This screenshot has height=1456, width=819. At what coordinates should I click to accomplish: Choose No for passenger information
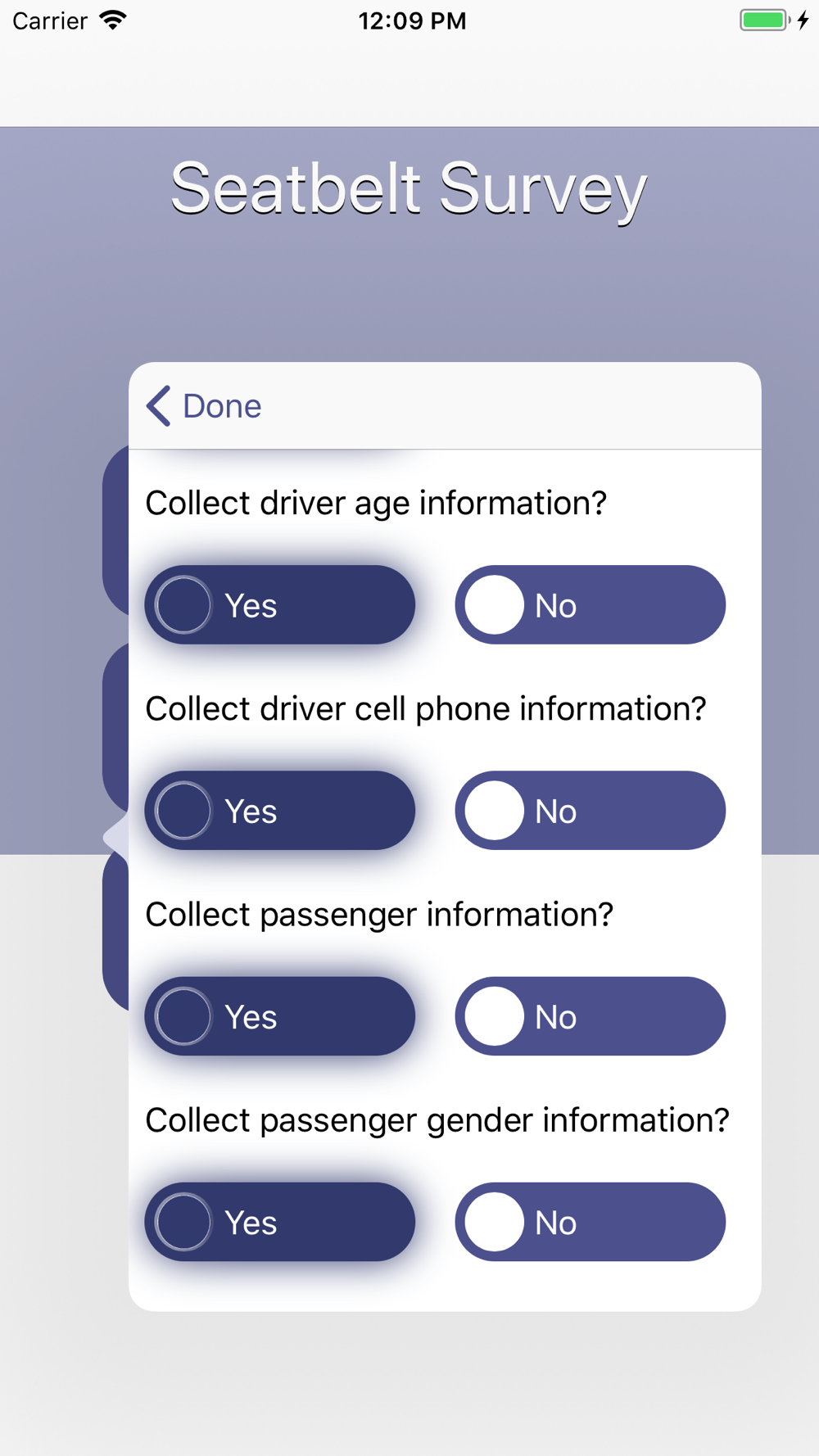(x=590, y=1016)
